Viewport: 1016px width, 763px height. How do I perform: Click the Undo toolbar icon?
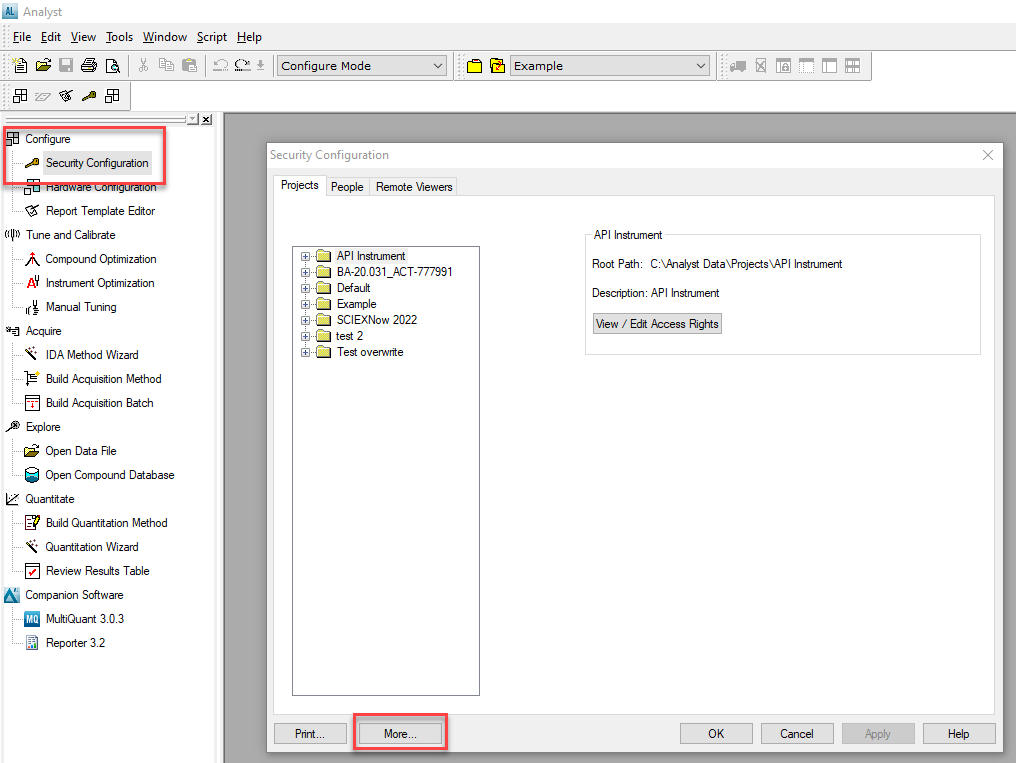click(x=220, y=65)
